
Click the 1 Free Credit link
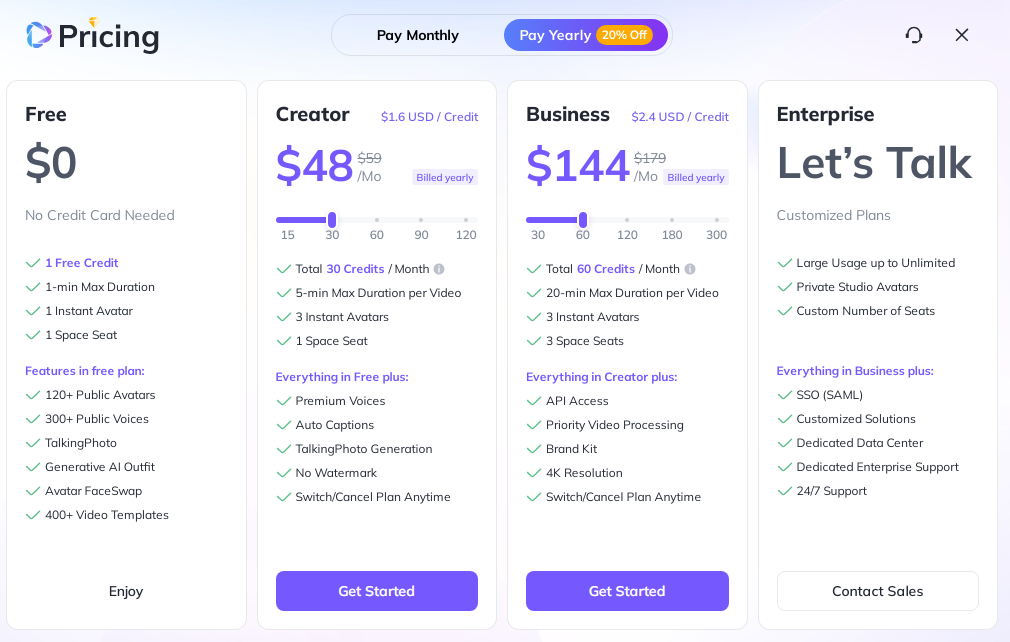(81, 263)
